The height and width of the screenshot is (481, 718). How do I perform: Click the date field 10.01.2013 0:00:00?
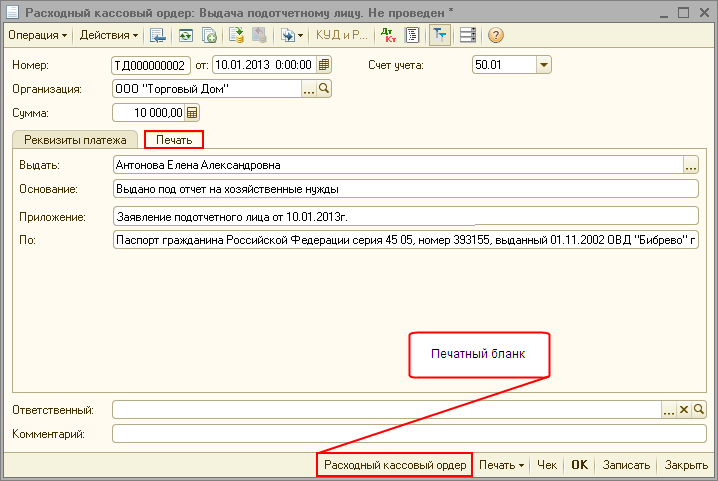point(265,65)
